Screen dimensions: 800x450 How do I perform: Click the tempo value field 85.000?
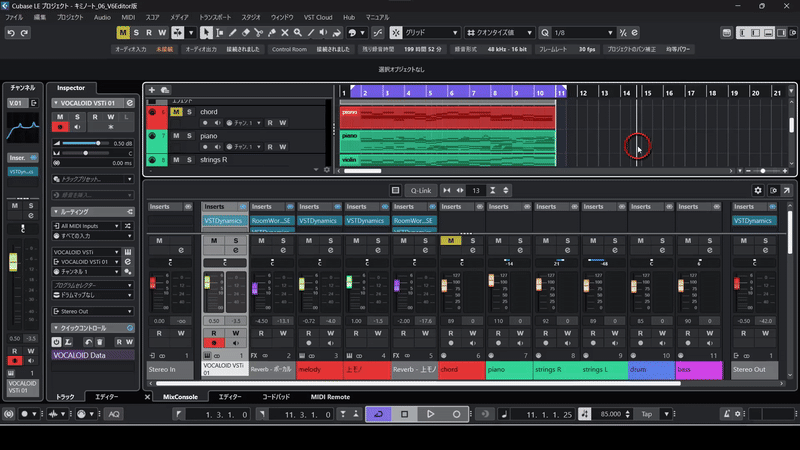[611, 414]
